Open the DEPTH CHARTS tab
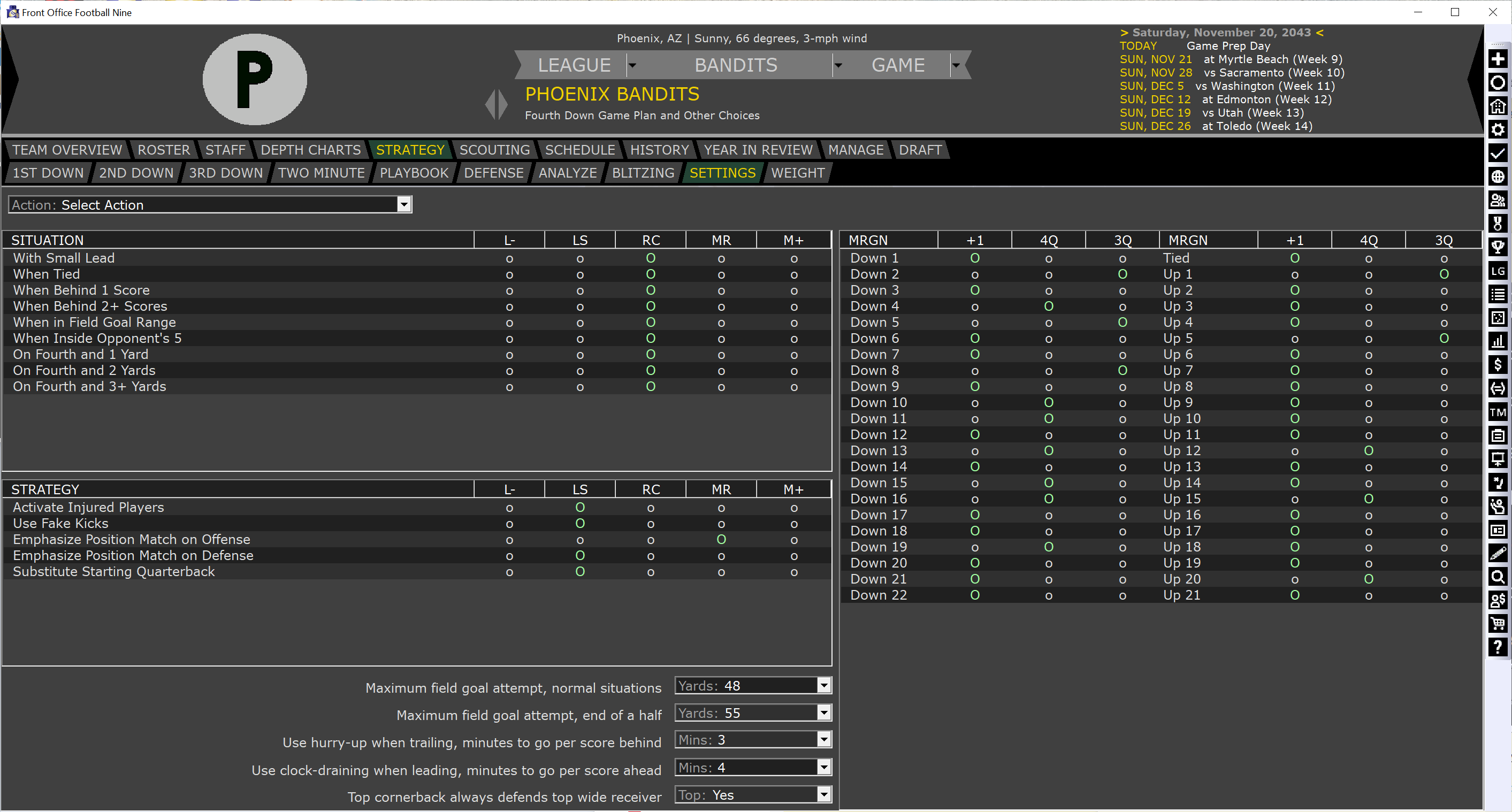The image size is (1512, 812). (x=310, y=150)
